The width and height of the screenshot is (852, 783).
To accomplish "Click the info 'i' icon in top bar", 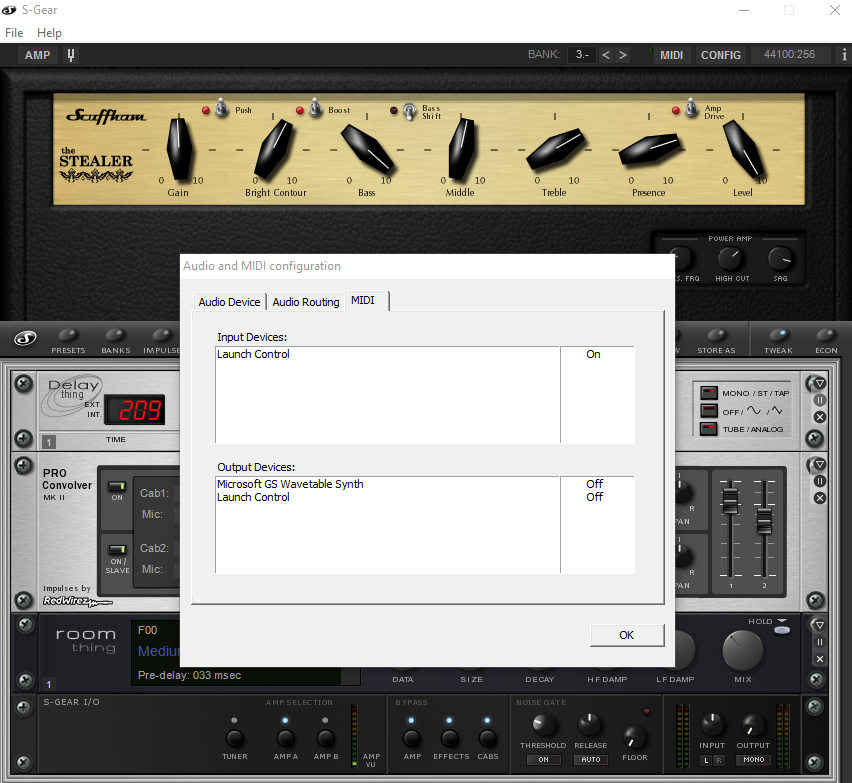I will click(x=844, y=55).
